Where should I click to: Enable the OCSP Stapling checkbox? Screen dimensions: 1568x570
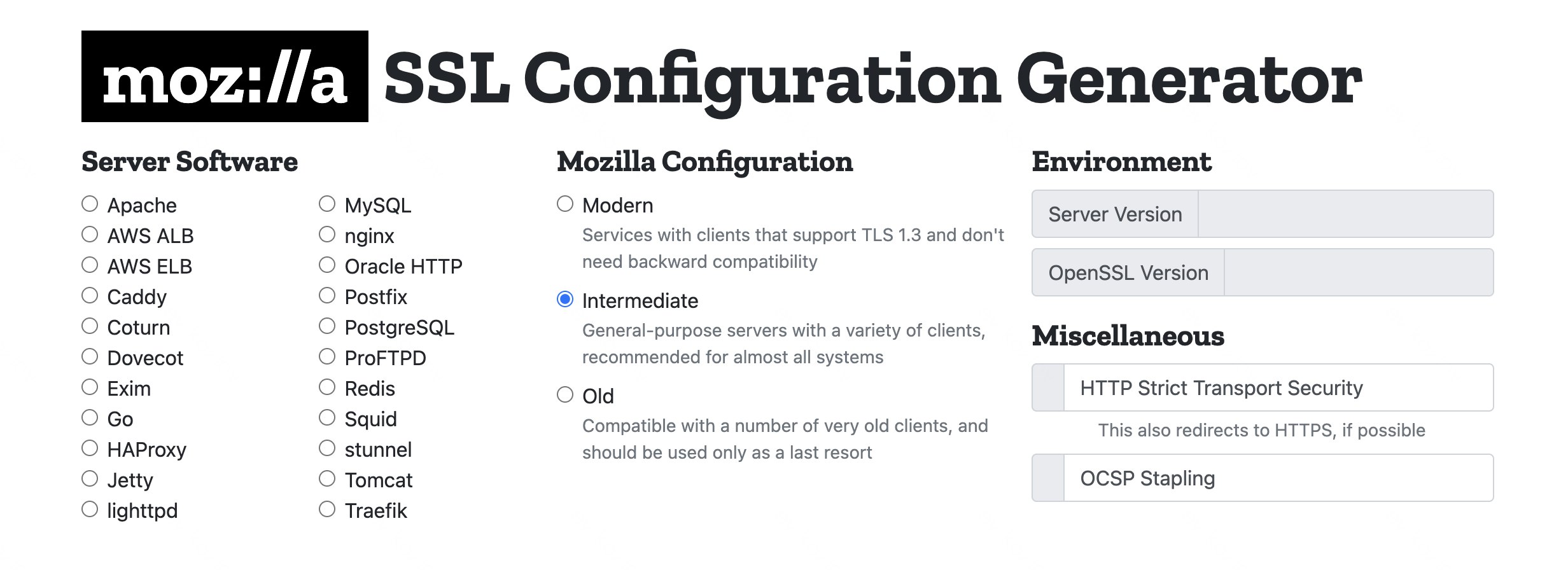[1048, 478]
